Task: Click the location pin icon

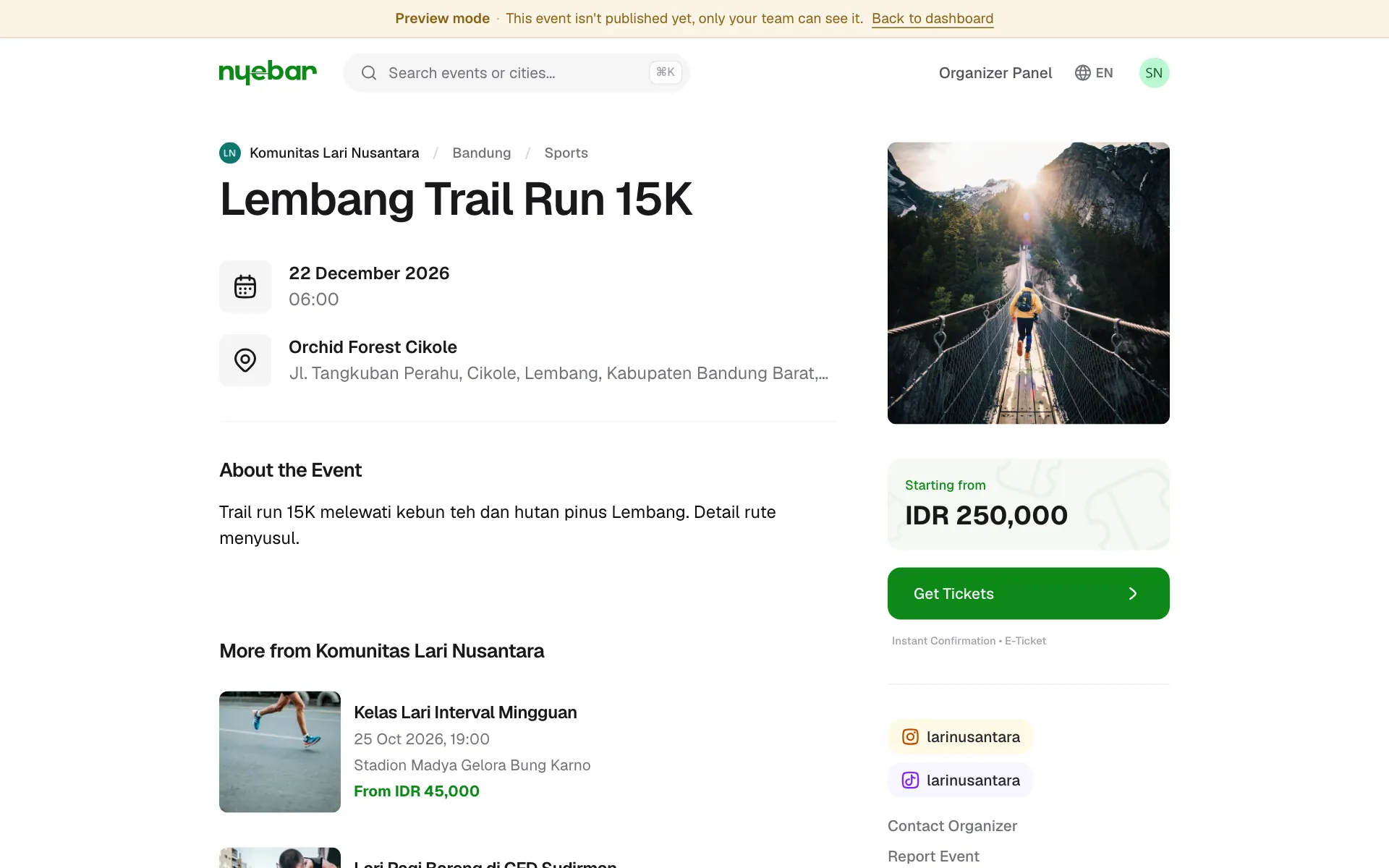Action: 245,360
